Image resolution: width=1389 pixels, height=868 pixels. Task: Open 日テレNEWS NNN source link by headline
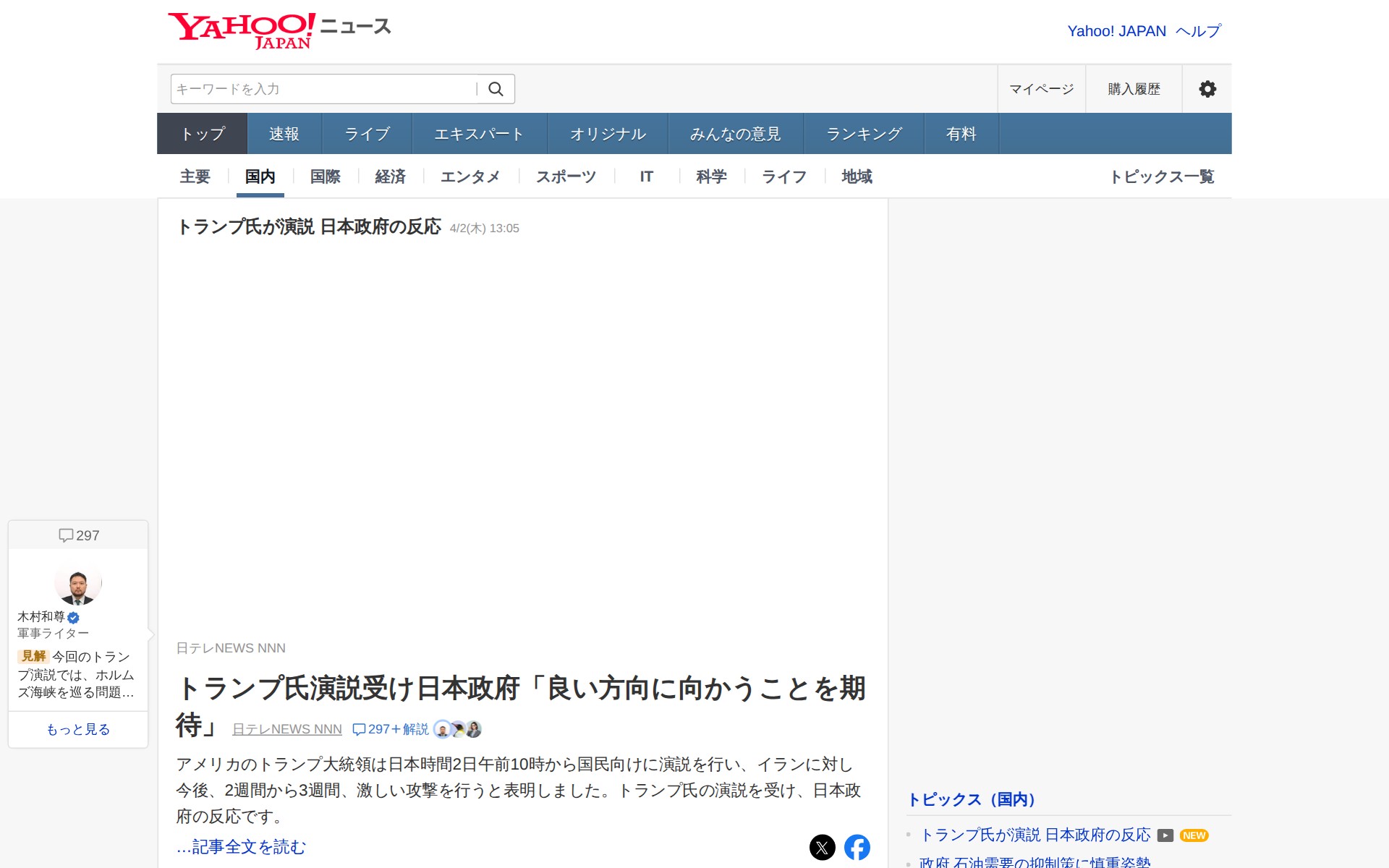(286, 729)
